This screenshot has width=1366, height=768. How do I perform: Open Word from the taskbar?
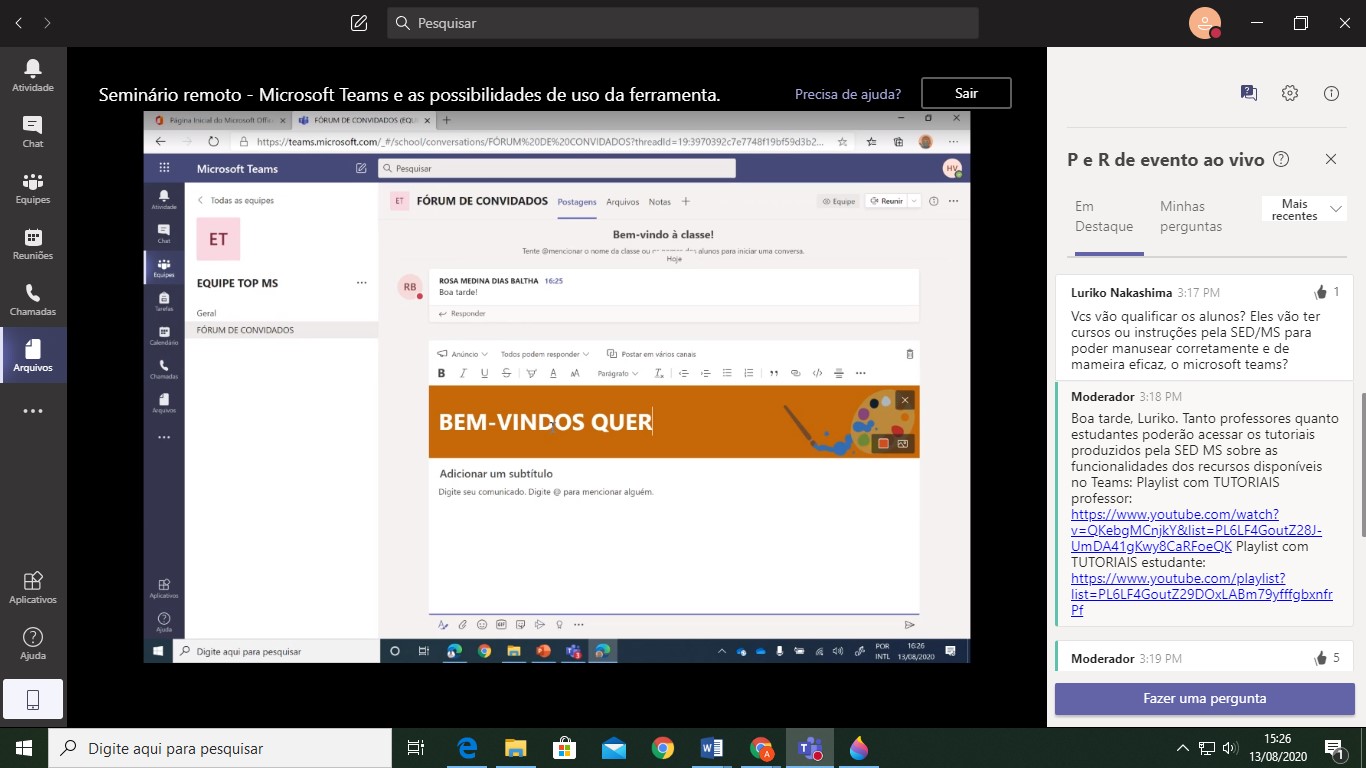click(711, 748)
